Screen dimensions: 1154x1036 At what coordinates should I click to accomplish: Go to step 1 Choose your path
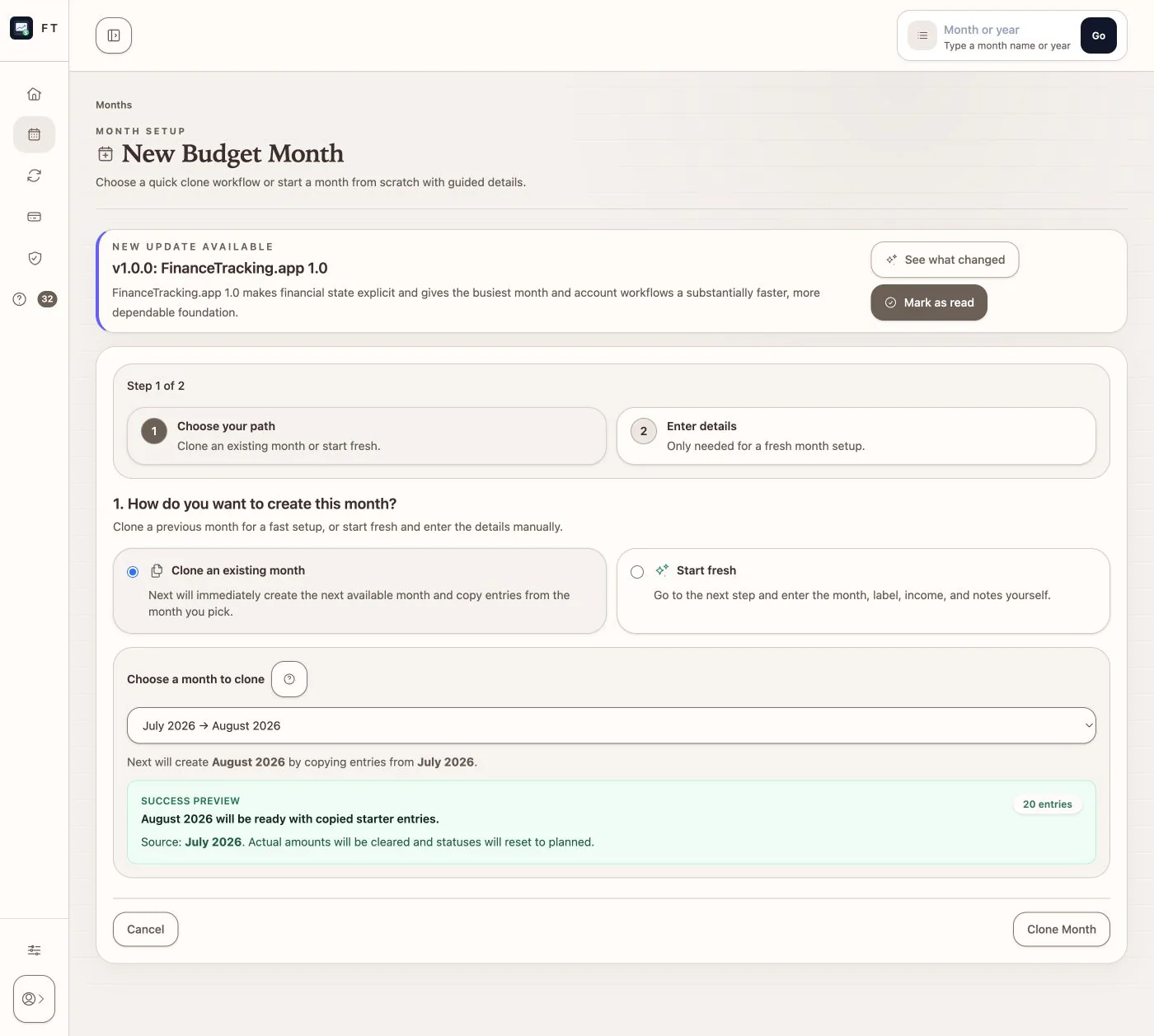(367, 436)
